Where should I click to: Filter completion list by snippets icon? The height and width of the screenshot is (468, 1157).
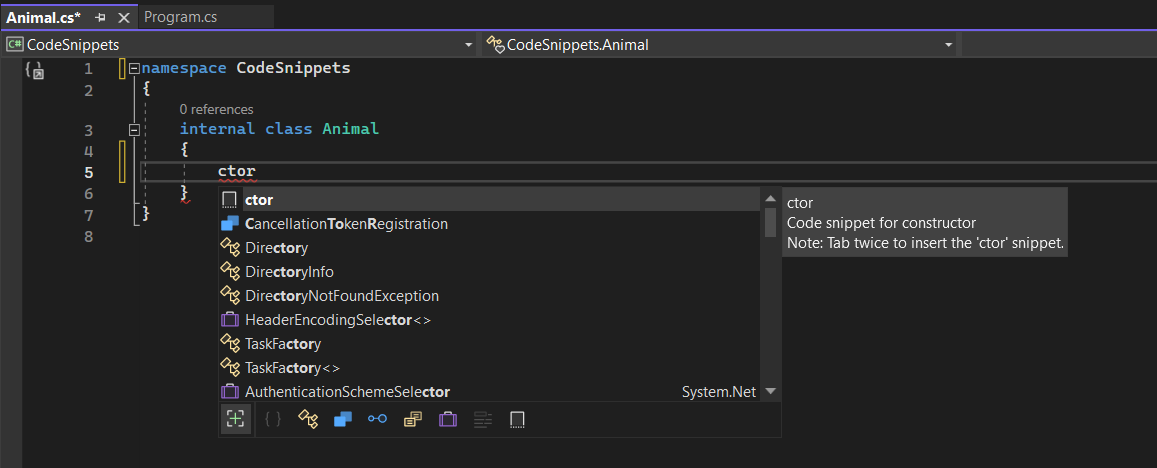pos(517,419)
